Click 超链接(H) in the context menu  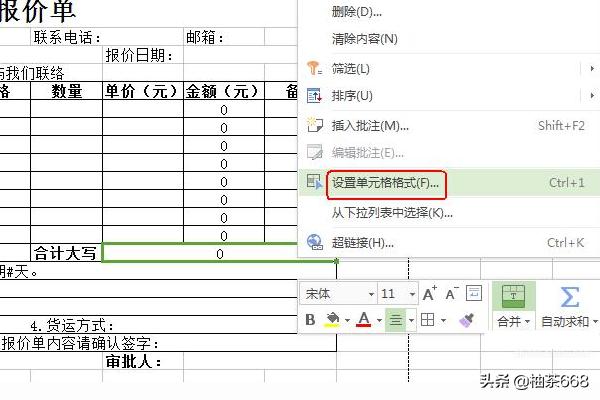(362, 242)
